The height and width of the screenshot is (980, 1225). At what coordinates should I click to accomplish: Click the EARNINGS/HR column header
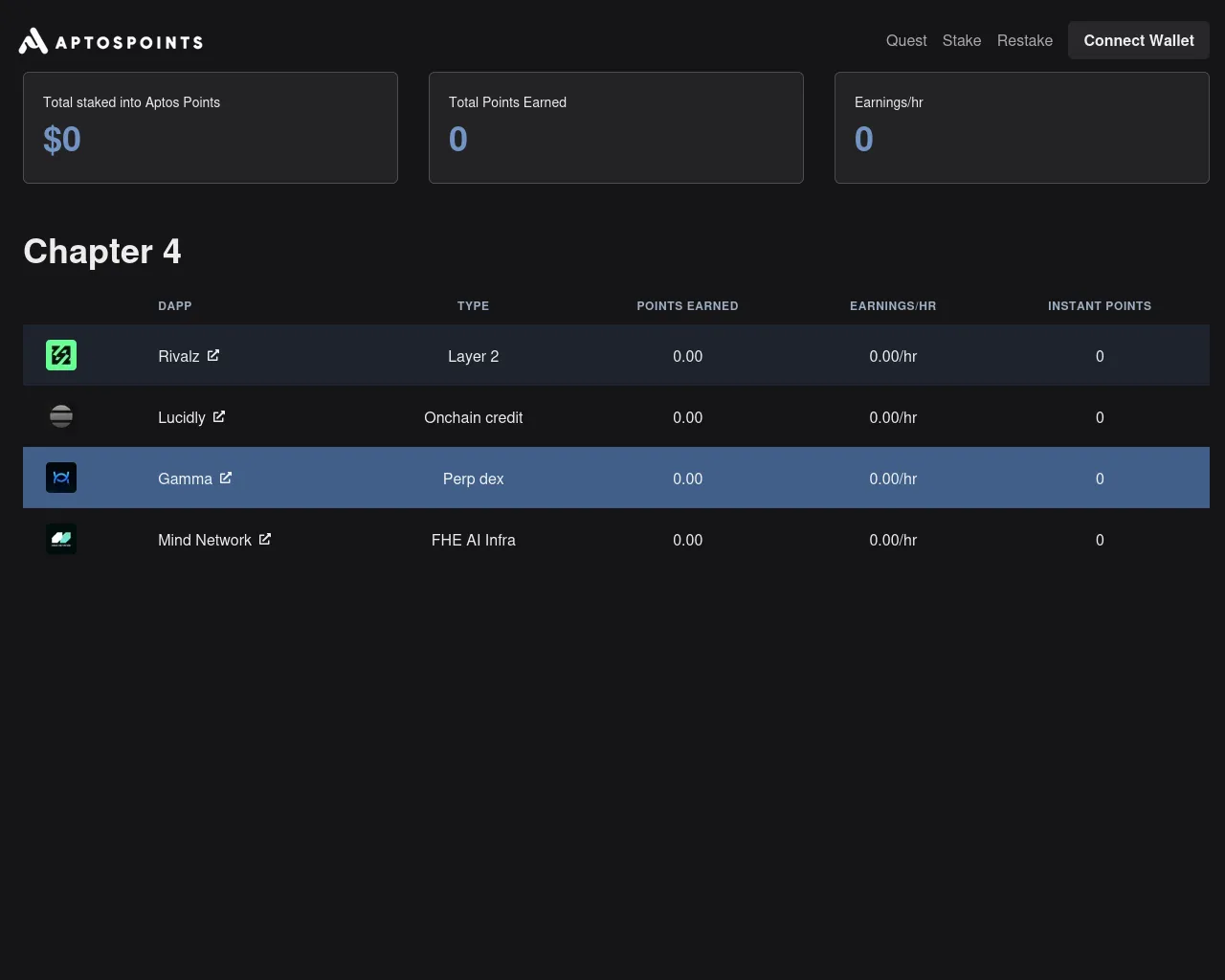point(893,306)
